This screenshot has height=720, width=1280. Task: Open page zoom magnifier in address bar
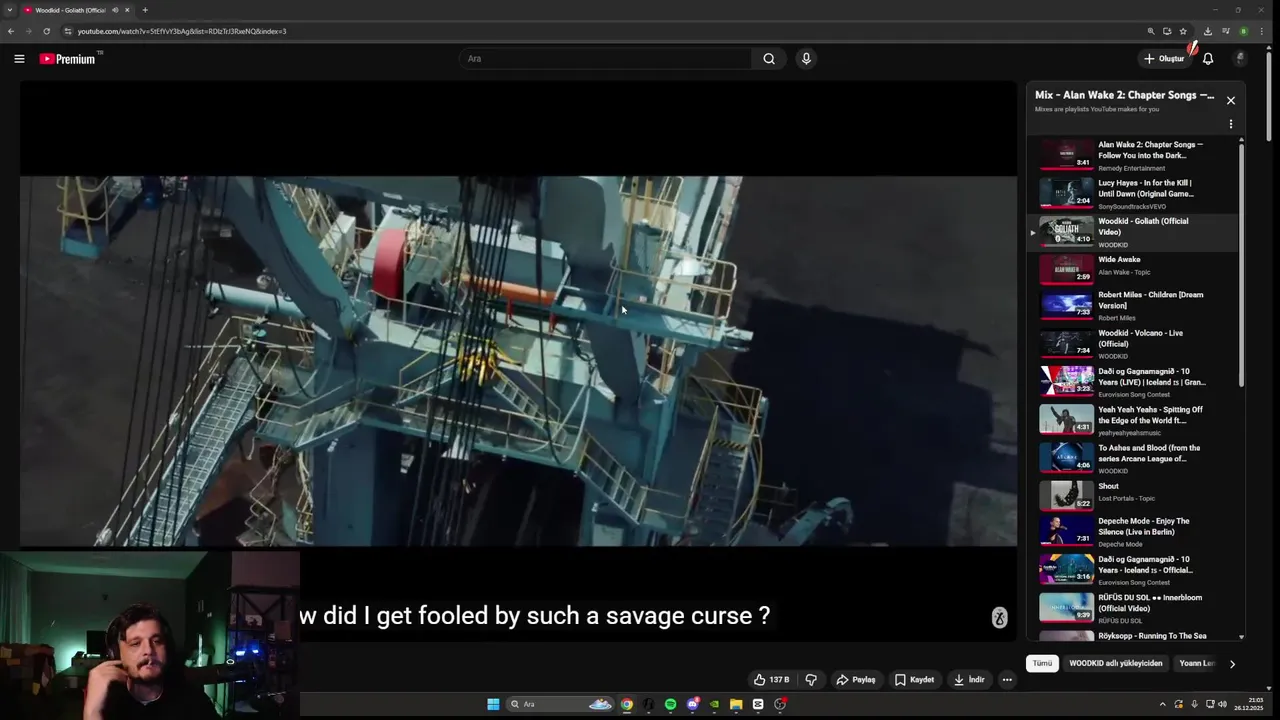point(1151,31)
